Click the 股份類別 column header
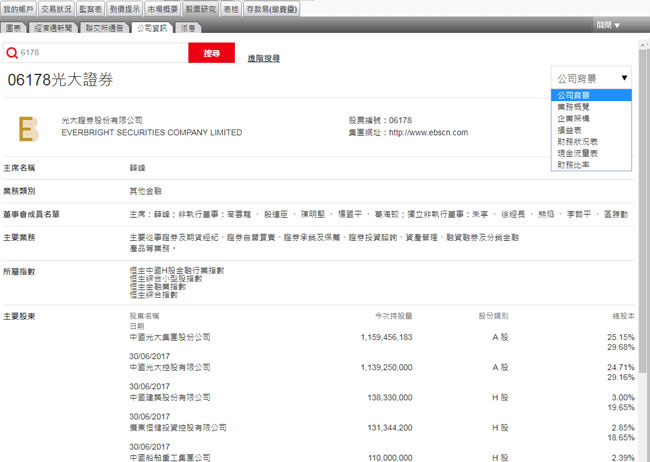The image size is (650, 462). 493,316
